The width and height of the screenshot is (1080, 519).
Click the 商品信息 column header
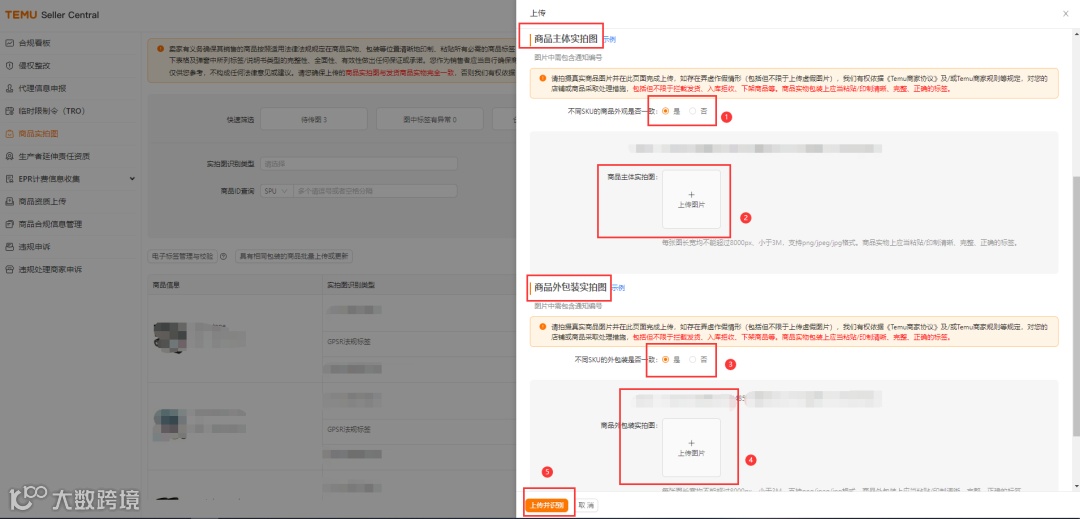pos(166,285)
